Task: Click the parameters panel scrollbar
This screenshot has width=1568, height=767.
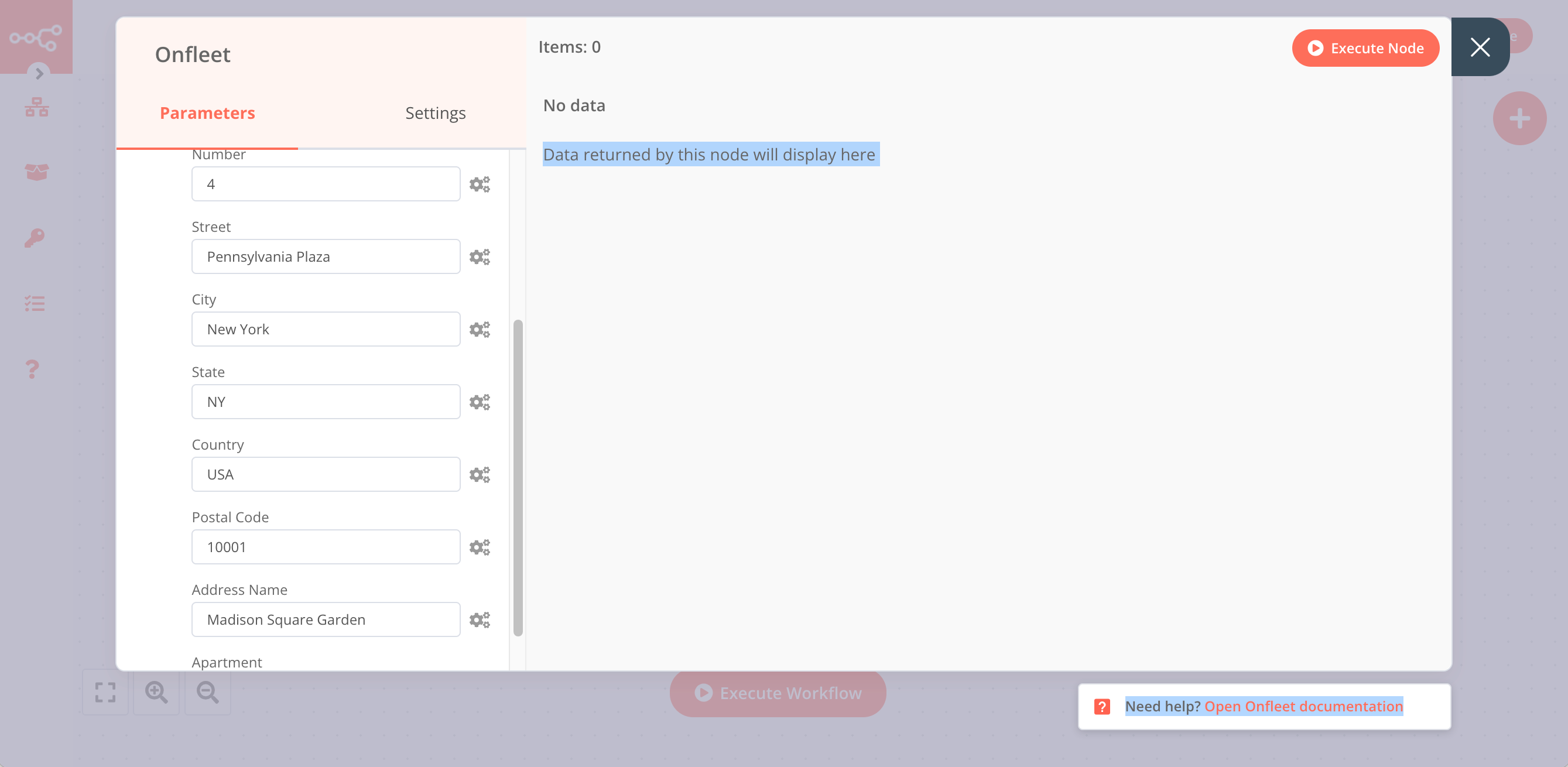Action: coord(518,478)
